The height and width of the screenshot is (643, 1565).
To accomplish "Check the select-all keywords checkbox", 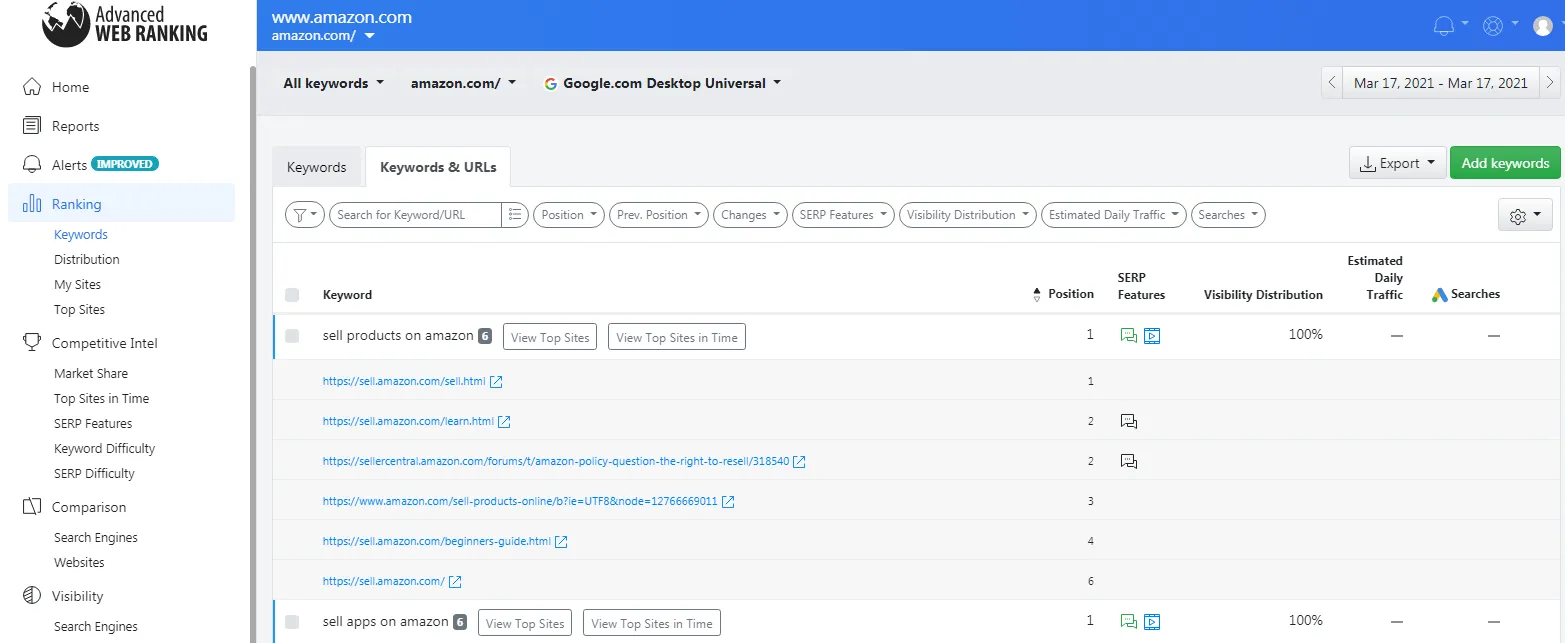I will click(x=292, y=295).
